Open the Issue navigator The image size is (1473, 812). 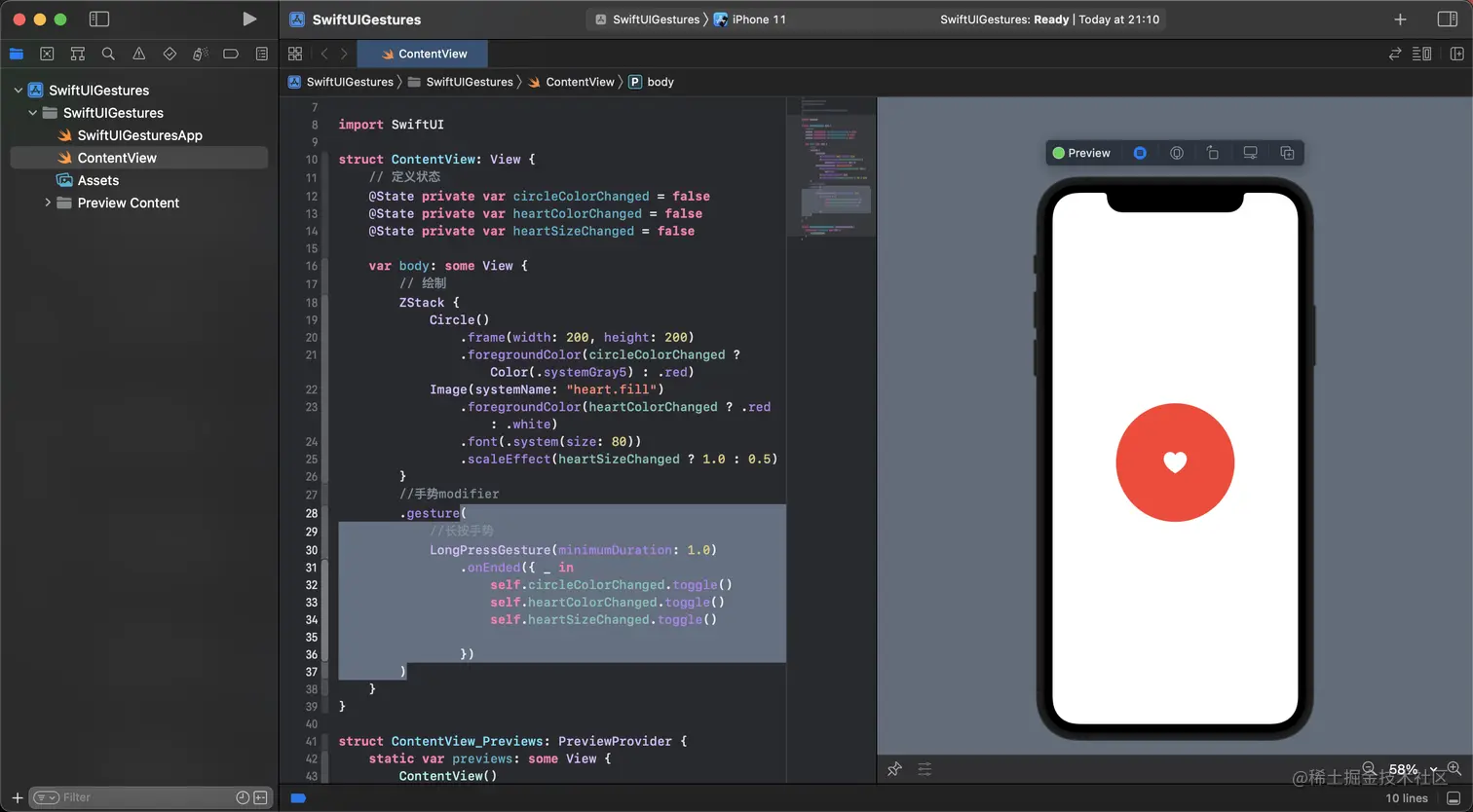(139, 54)
